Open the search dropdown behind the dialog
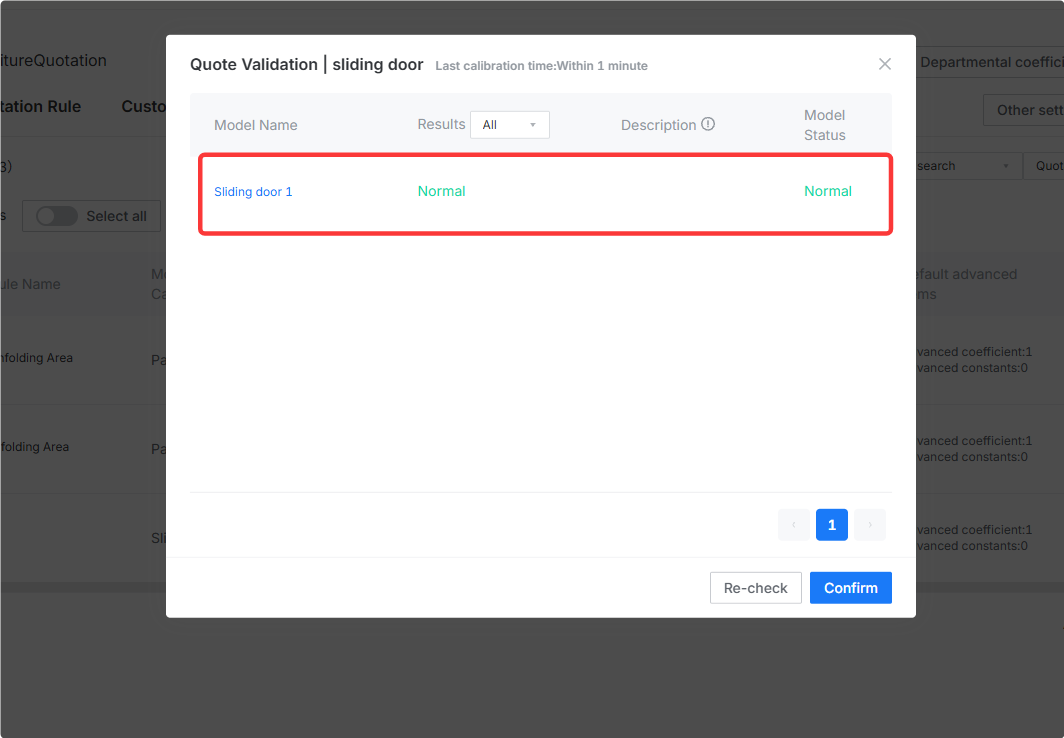 (968, 166)
